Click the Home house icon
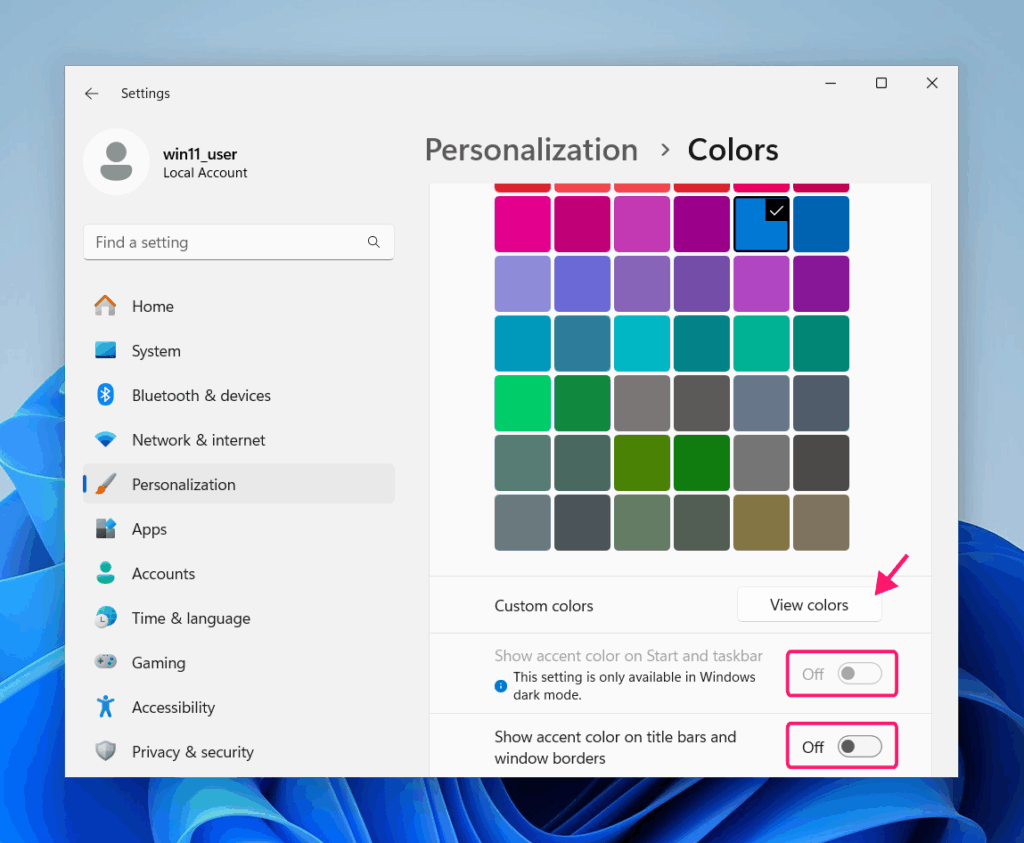The width and height of the screenshot is (1024, 843). point(105,306)
